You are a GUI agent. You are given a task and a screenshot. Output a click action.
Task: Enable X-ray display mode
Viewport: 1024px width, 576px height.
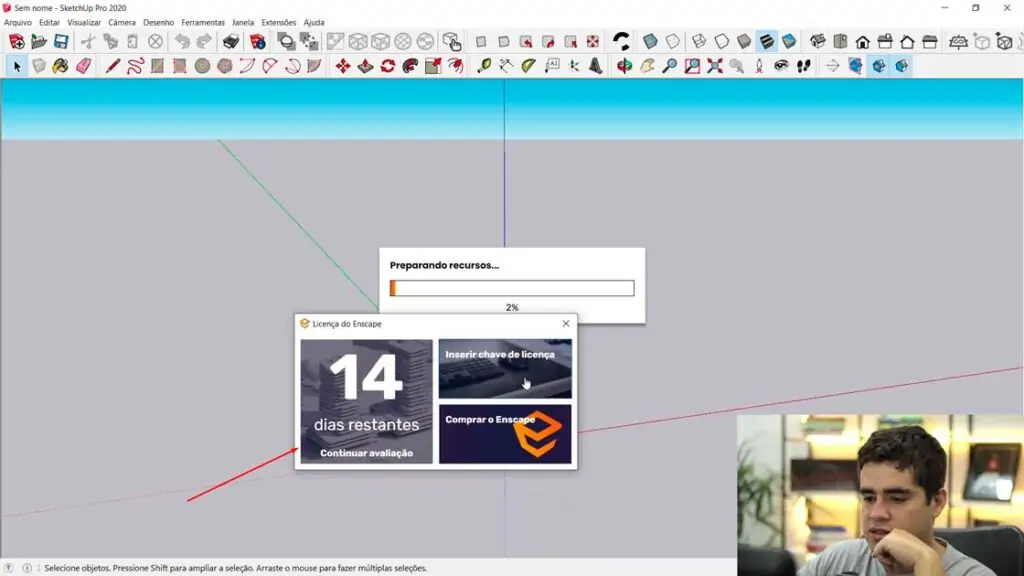pyautogui.click(x=650, y=42)
